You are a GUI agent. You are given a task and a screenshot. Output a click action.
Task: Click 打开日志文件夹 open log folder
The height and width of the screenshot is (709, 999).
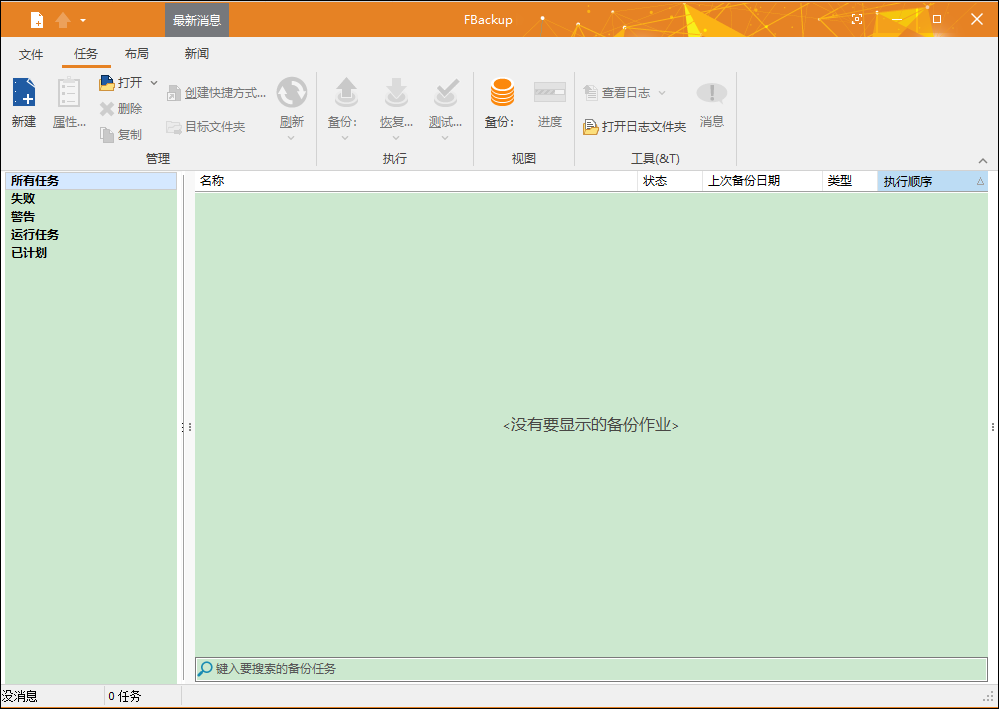point(635,127)
